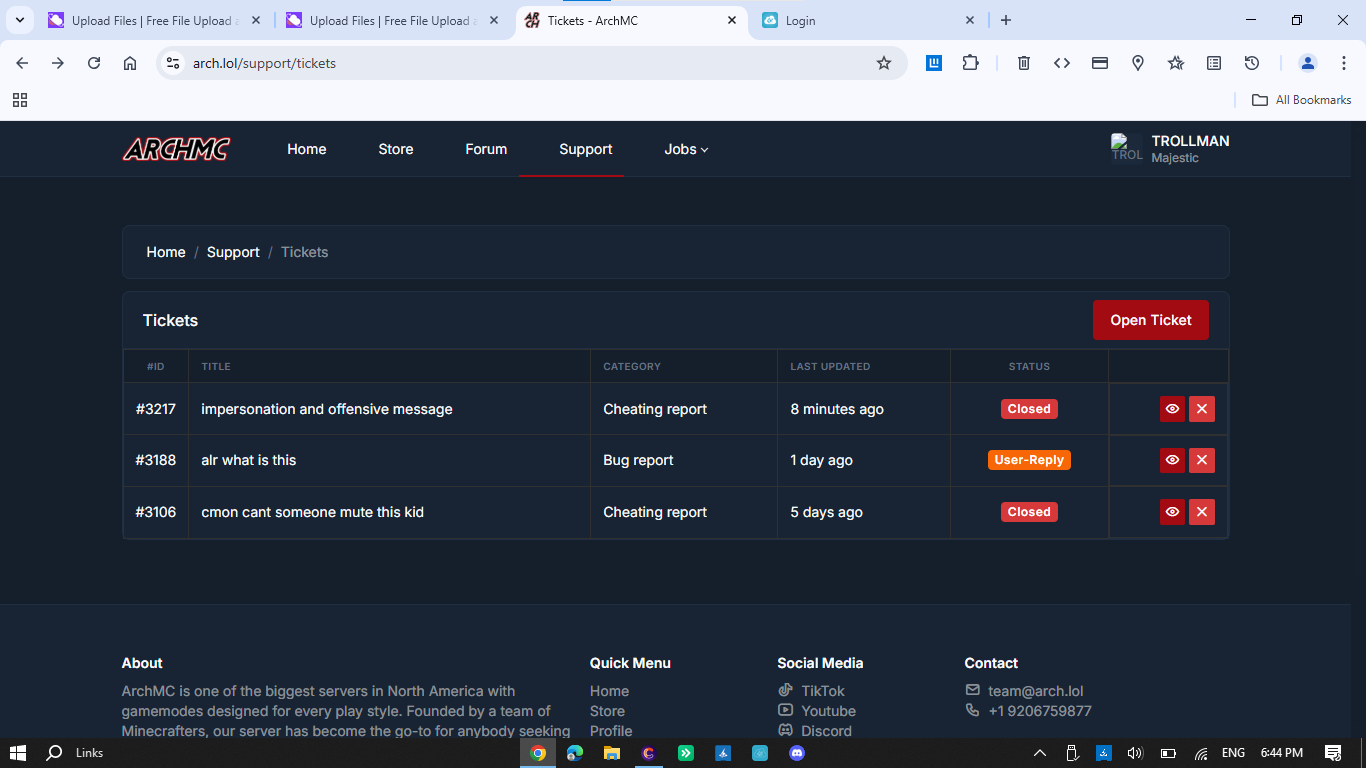Click the code brackets extension icon
Viewport: 1366px width, 768px height.
tap(1062, 63)
